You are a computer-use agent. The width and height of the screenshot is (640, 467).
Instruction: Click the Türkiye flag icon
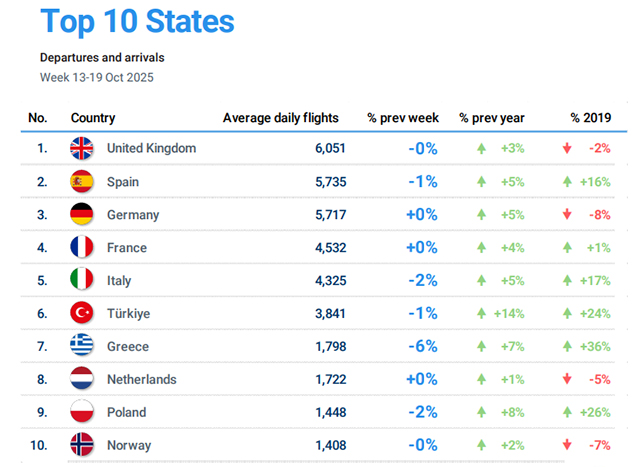pyautogui.click(x=82, y=314)
